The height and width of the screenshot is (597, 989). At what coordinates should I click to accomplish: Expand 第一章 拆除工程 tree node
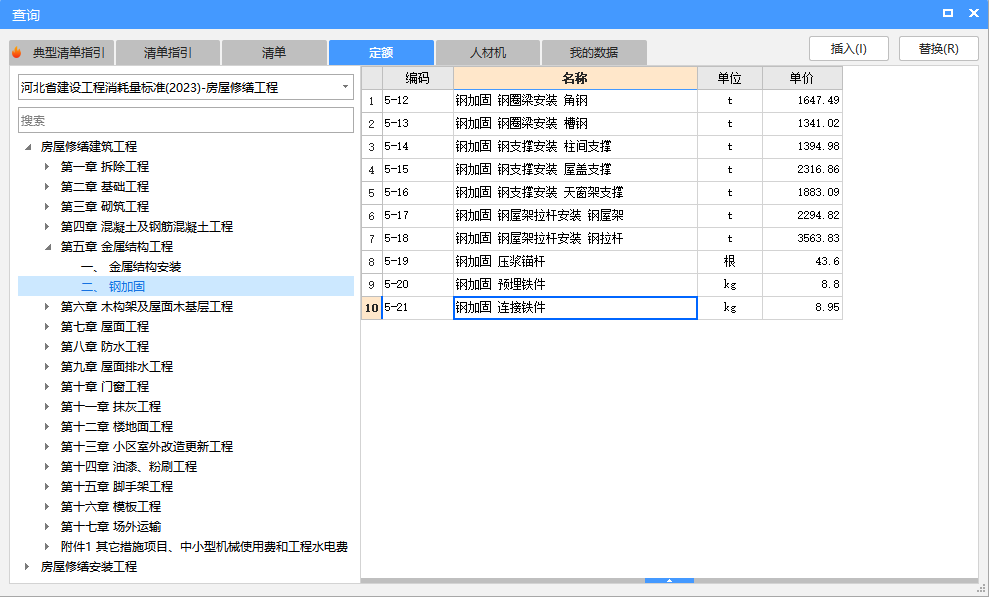click(45, 166)
